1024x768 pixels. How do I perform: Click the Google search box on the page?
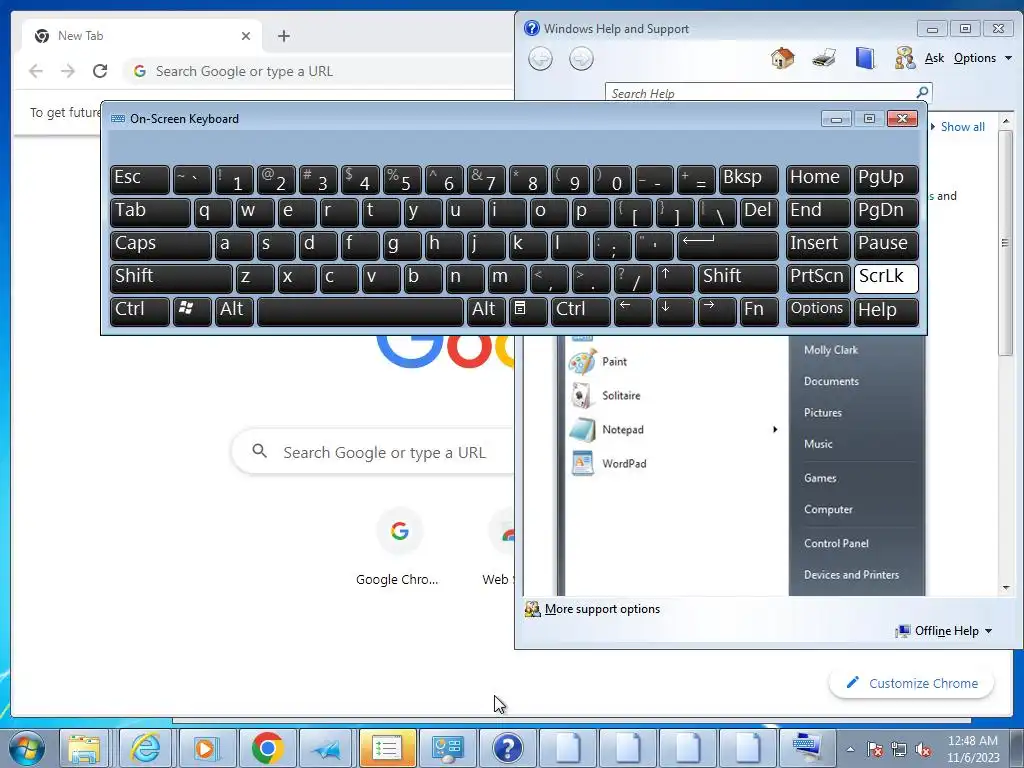[372, 452]
